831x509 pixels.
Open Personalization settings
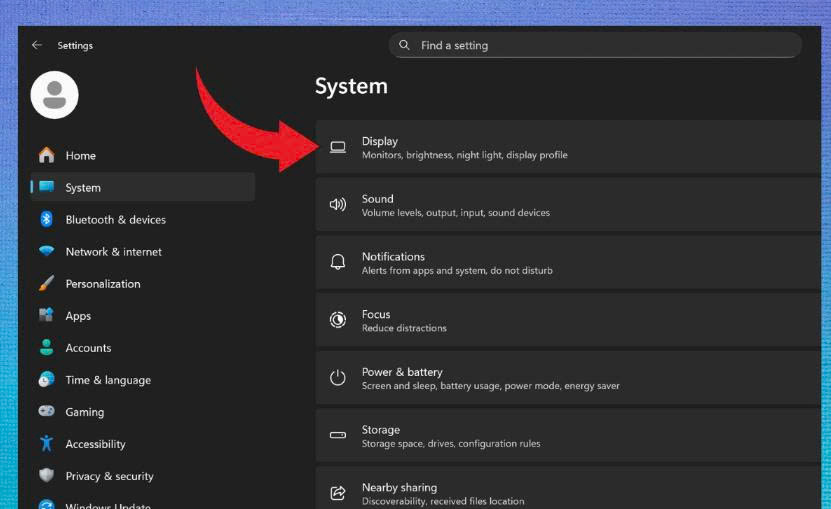(x=143, y=284)
